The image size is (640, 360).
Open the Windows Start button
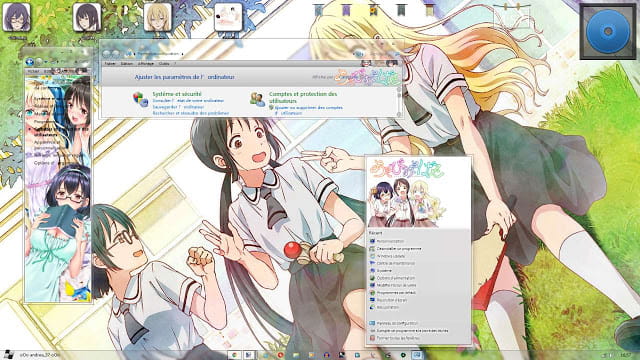point(8,355)
